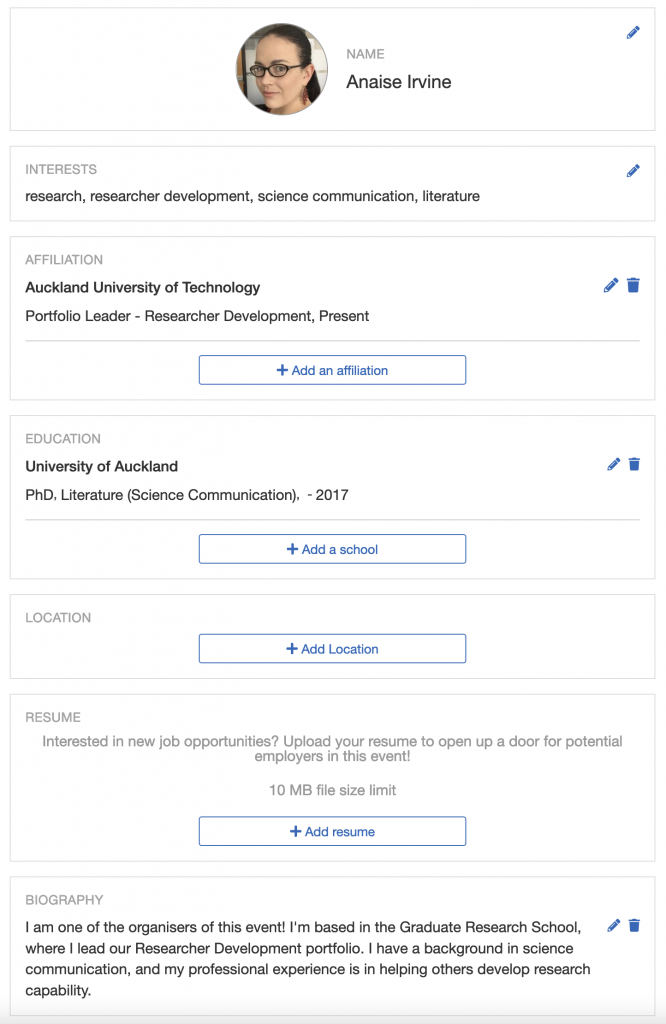Edit Auckland University of Technology affiliation
Screen dimensions: 666x1024
pos(610,285)
